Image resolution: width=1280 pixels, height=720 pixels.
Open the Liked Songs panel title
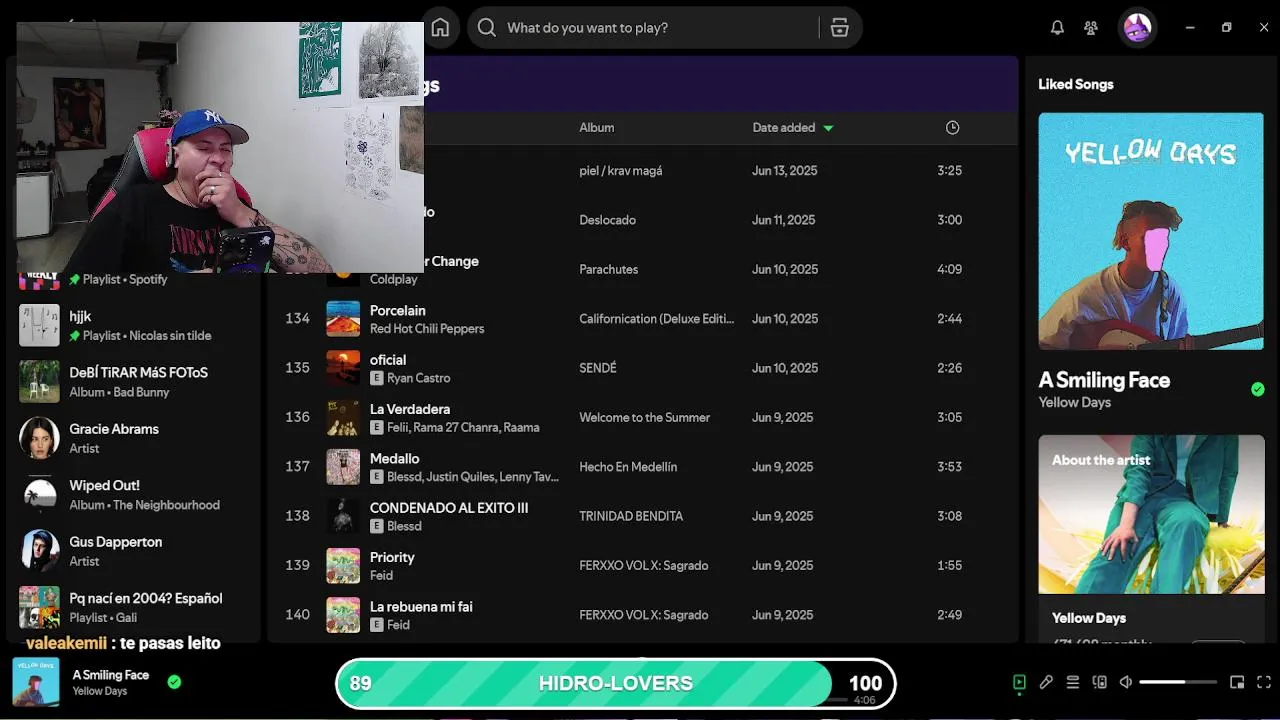1076,84
